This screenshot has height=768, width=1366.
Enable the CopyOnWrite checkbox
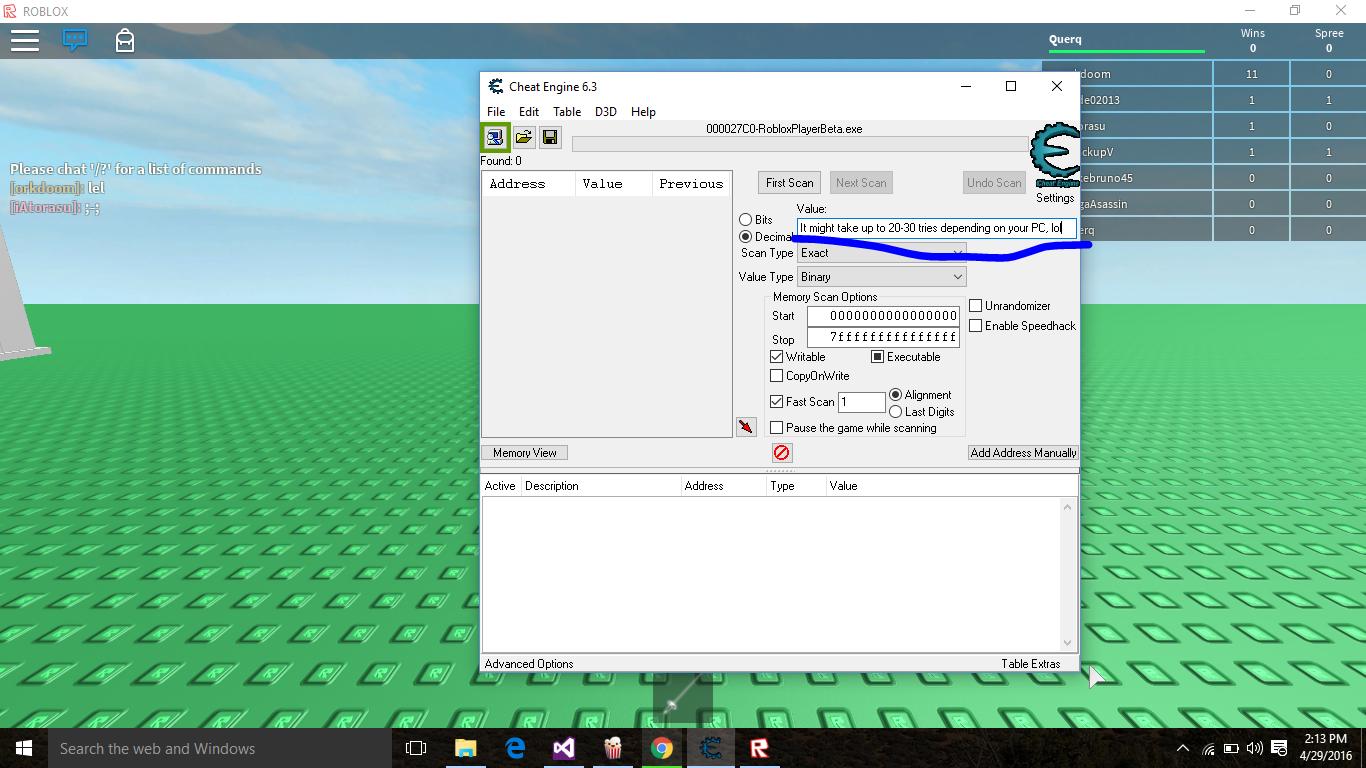777,376
